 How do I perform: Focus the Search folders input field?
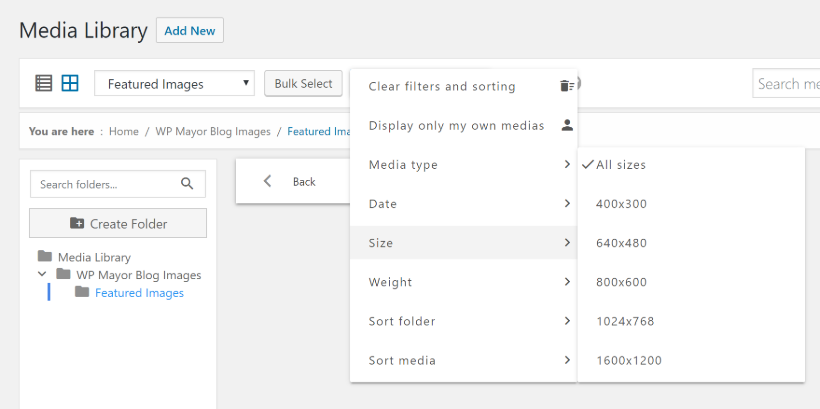[x=118, y=184]
